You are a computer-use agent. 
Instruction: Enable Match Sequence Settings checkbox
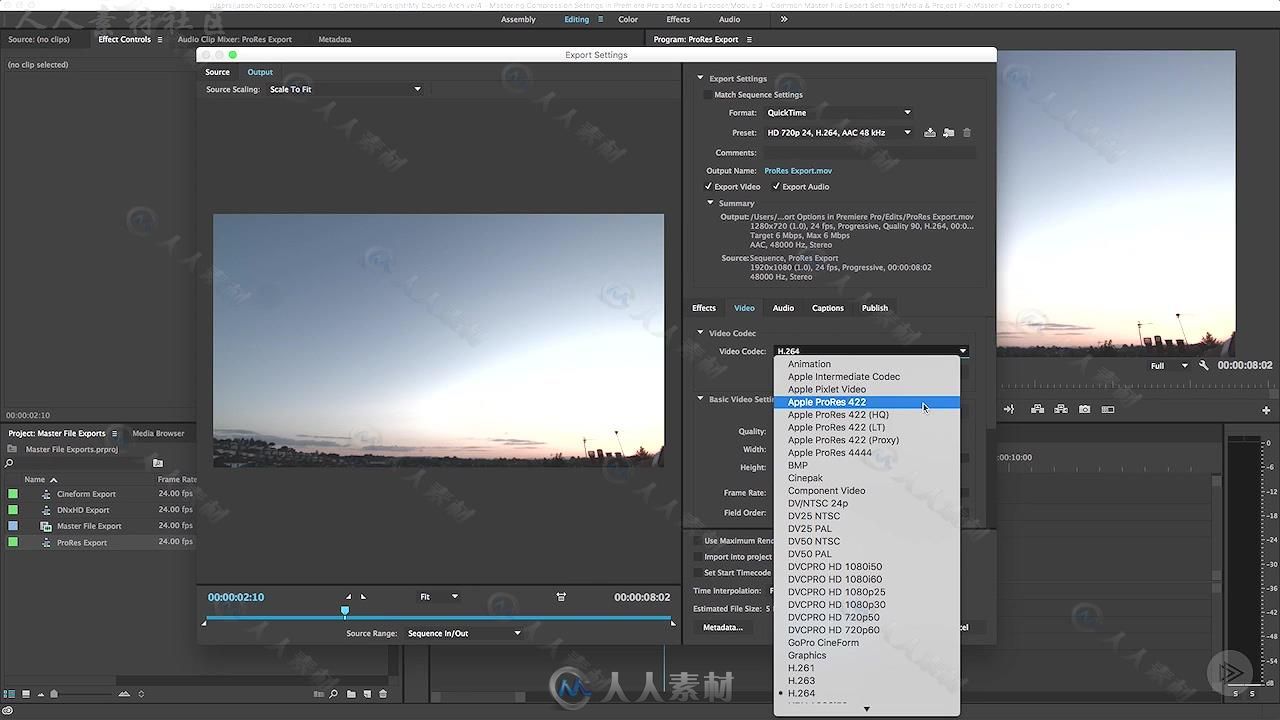708,95
